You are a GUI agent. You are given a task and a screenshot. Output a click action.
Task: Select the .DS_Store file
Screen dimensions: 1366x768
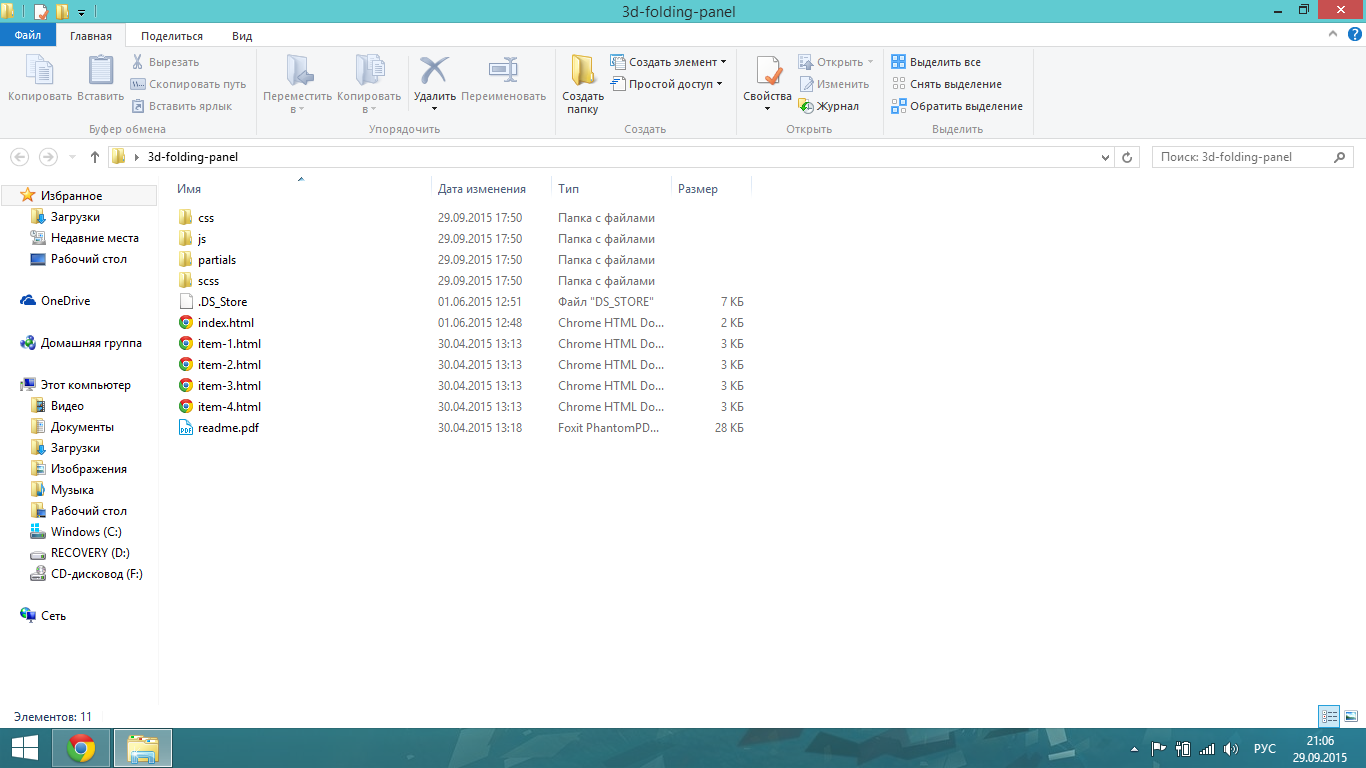[x=222, y=302]
